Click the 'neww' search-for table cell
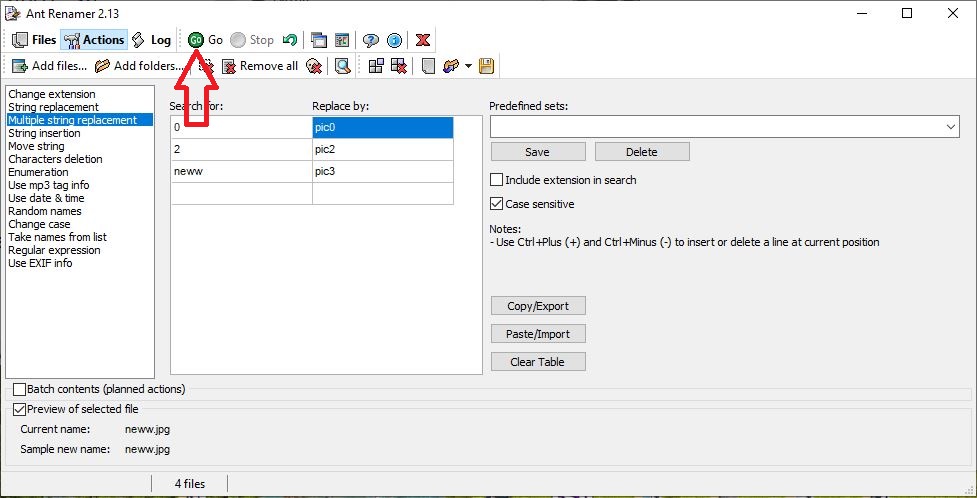 pos(241,171)
